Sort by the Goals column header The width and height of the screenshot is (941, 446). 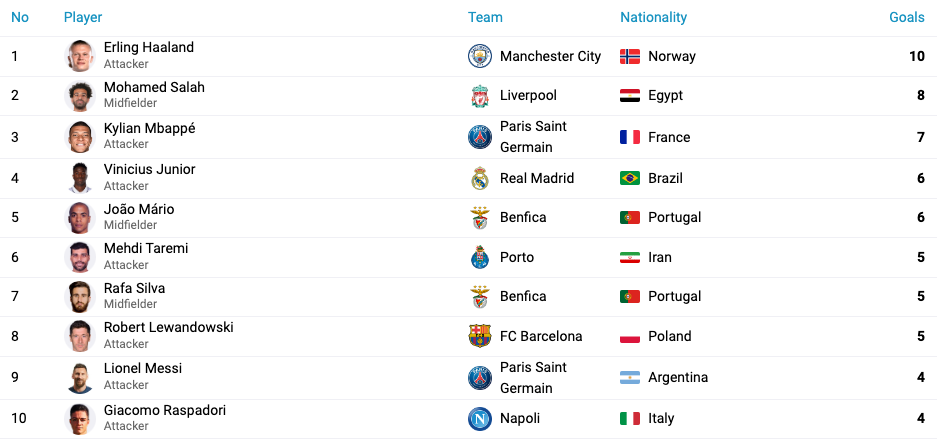coord(906,17)
